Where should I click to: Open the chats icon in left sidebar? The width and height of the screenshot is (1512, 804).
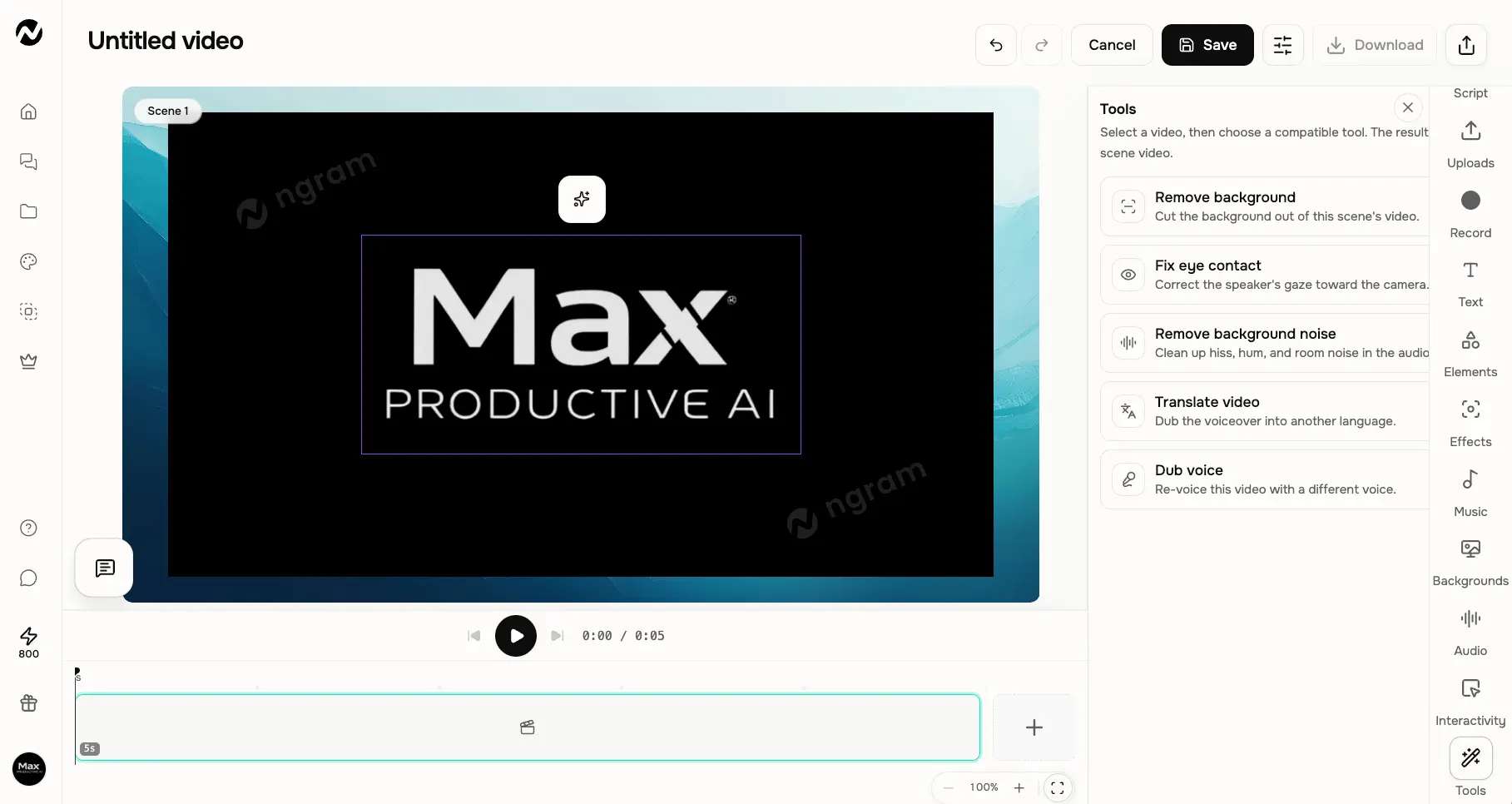point(28,161)
